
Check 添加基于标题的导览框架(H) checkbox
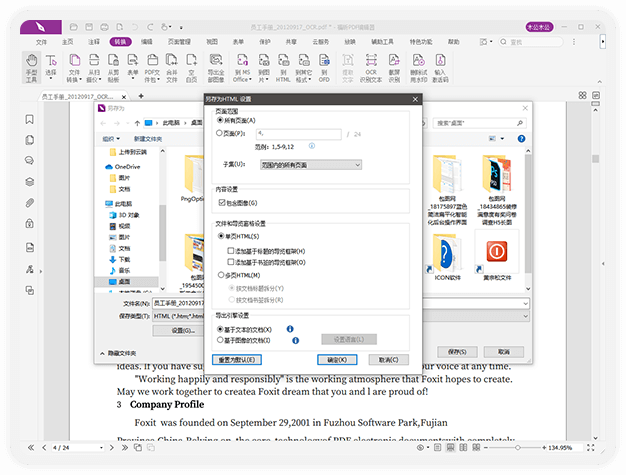[x=230, y=251]
